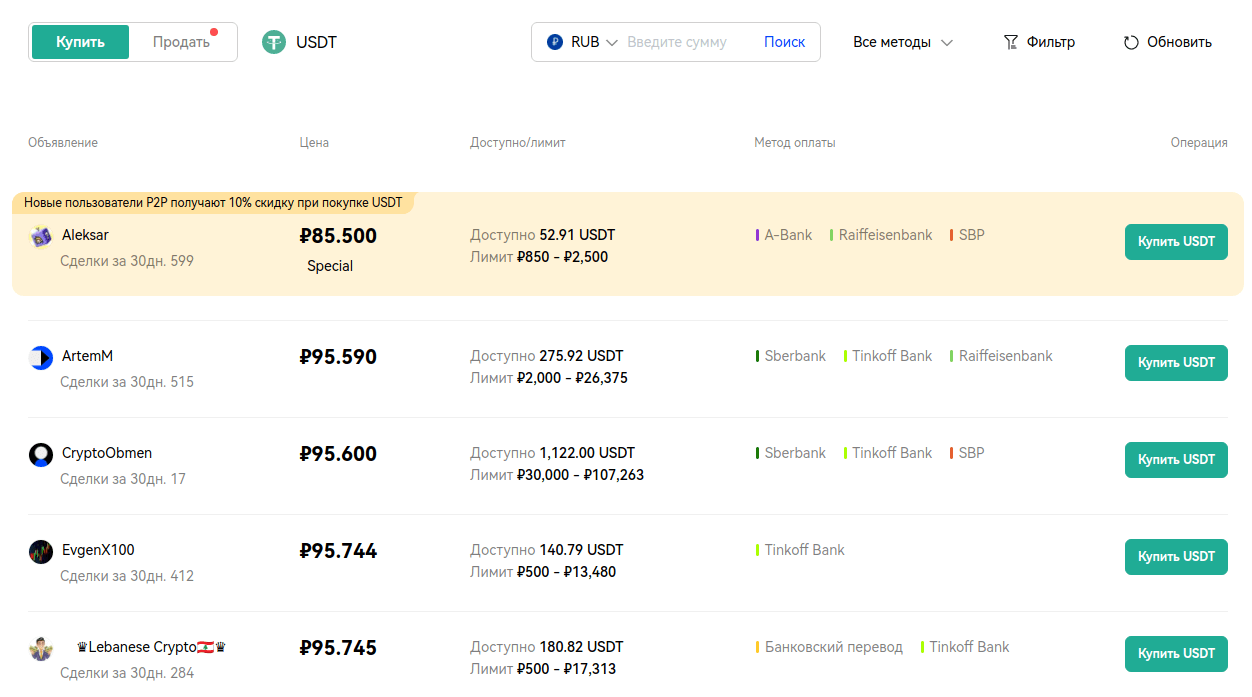The height and width of the screenshot is (697, 1252).
Task: Click the filter funnel icon
Action: 1010,42
